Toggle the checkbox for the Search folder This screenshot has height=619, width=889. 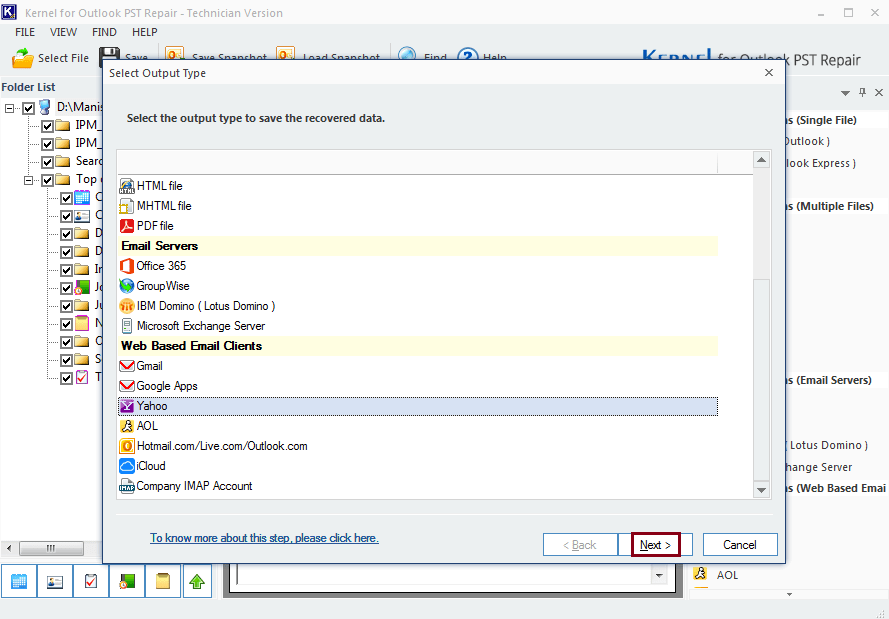coord(47,162)
